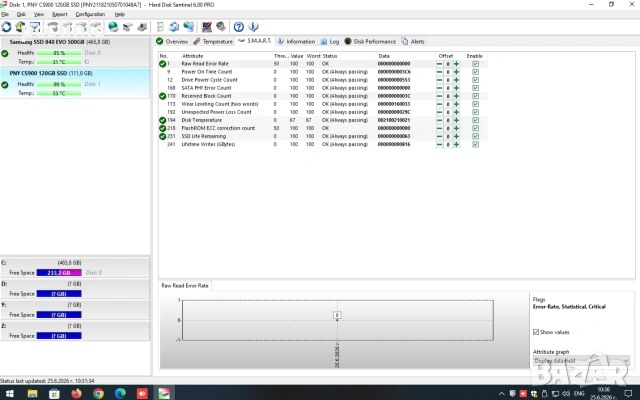This screenshot has height=400, width=640.
Task: Launch Google Chrome from the taskbar
Action: coord(98,393)
